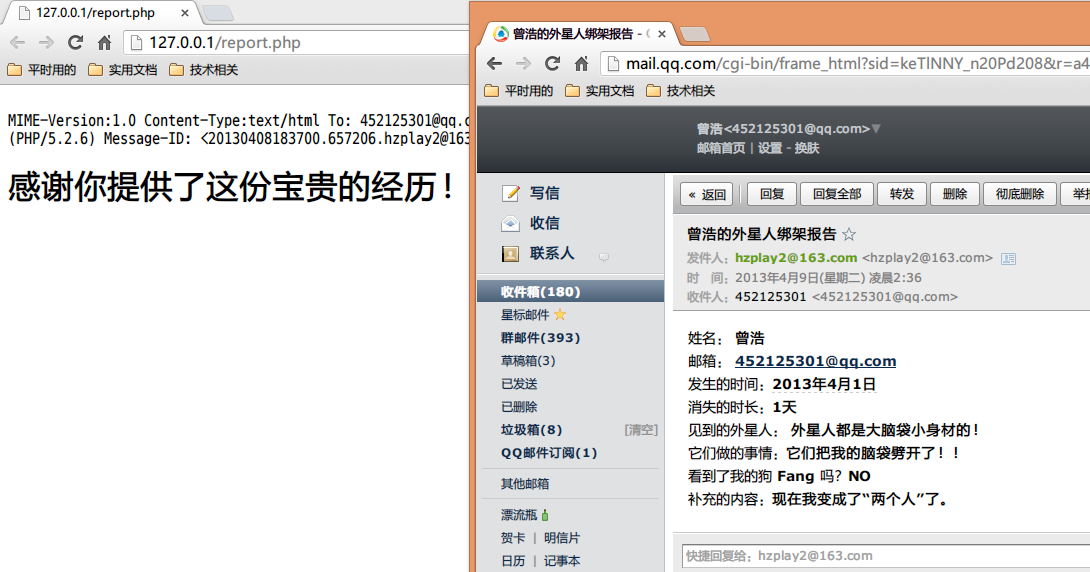The width and height of the screenshot is (1090, 572).
Task: Click the 转发 button
Action: (902, 195)
